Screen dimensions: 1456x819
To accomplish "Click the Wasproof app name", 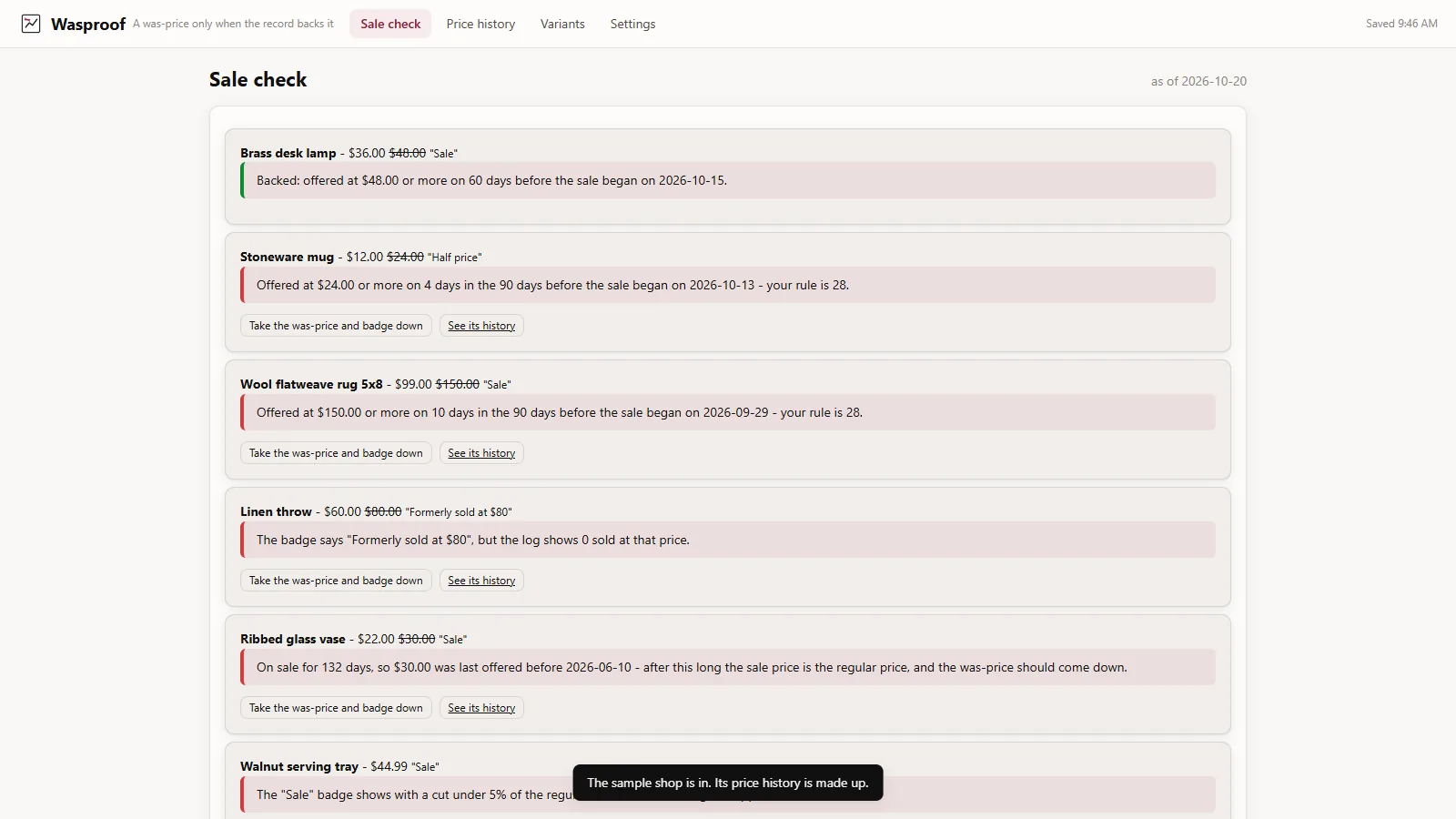I will [88, 25].
